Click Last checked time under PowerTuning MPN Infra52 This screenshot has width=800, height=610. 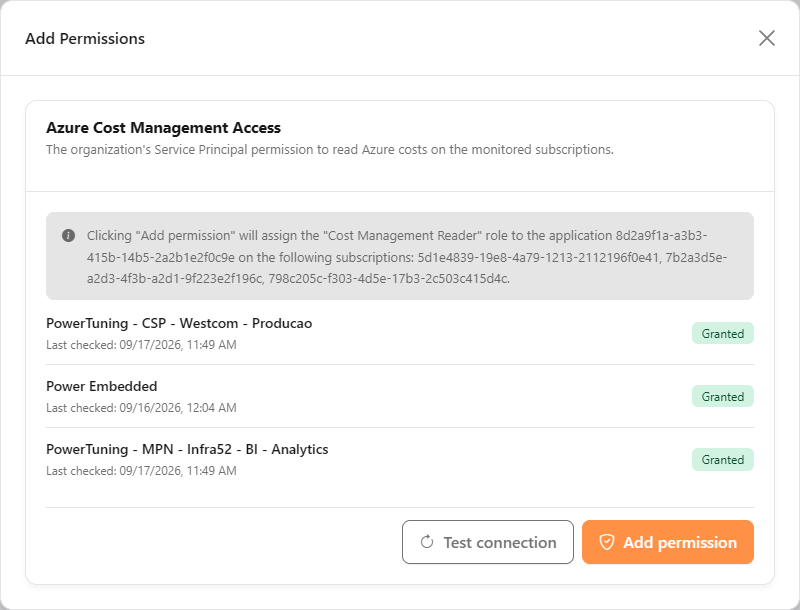[141, 471]
